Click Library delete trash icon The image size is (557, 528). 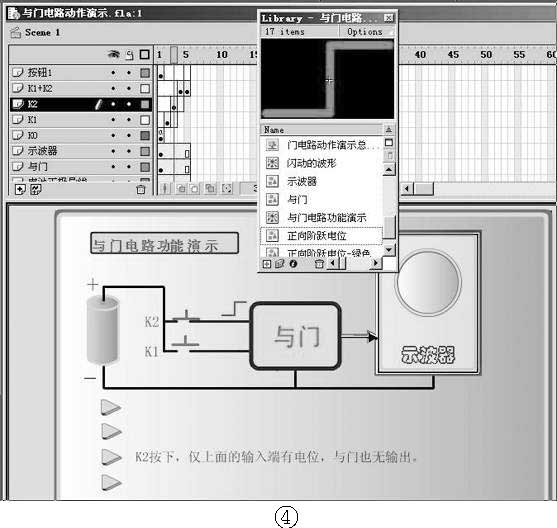[319, 264]
